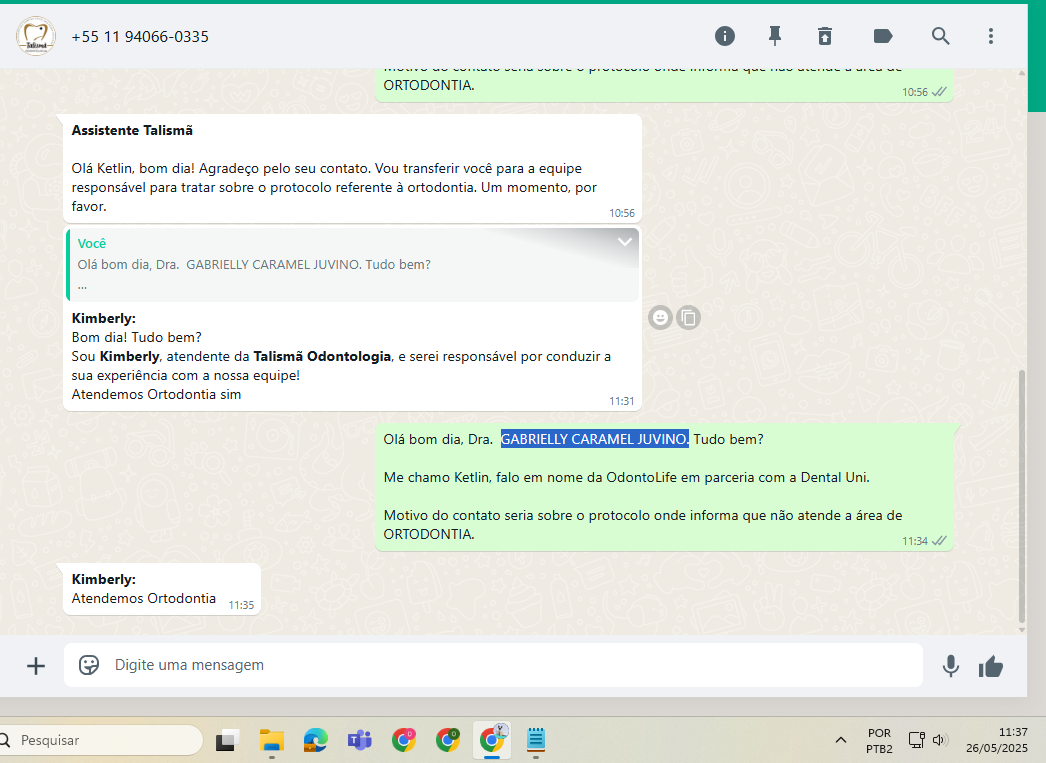
Task: Click 'Talismã Odontologia' bold text in message
Action: point(322,356)
